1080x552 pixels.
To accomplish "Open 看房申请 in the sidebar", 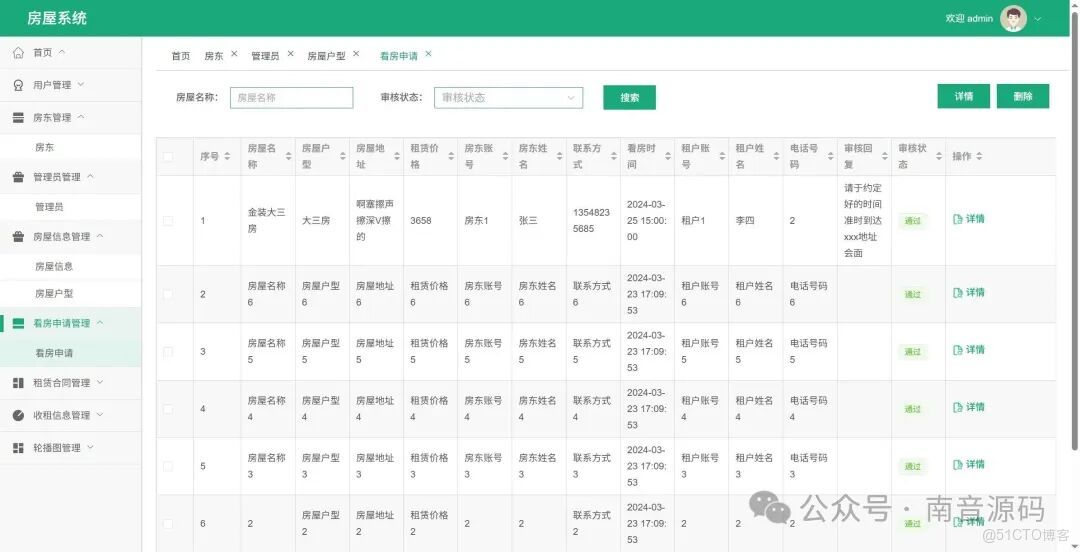I will click(x=54, y=353).
